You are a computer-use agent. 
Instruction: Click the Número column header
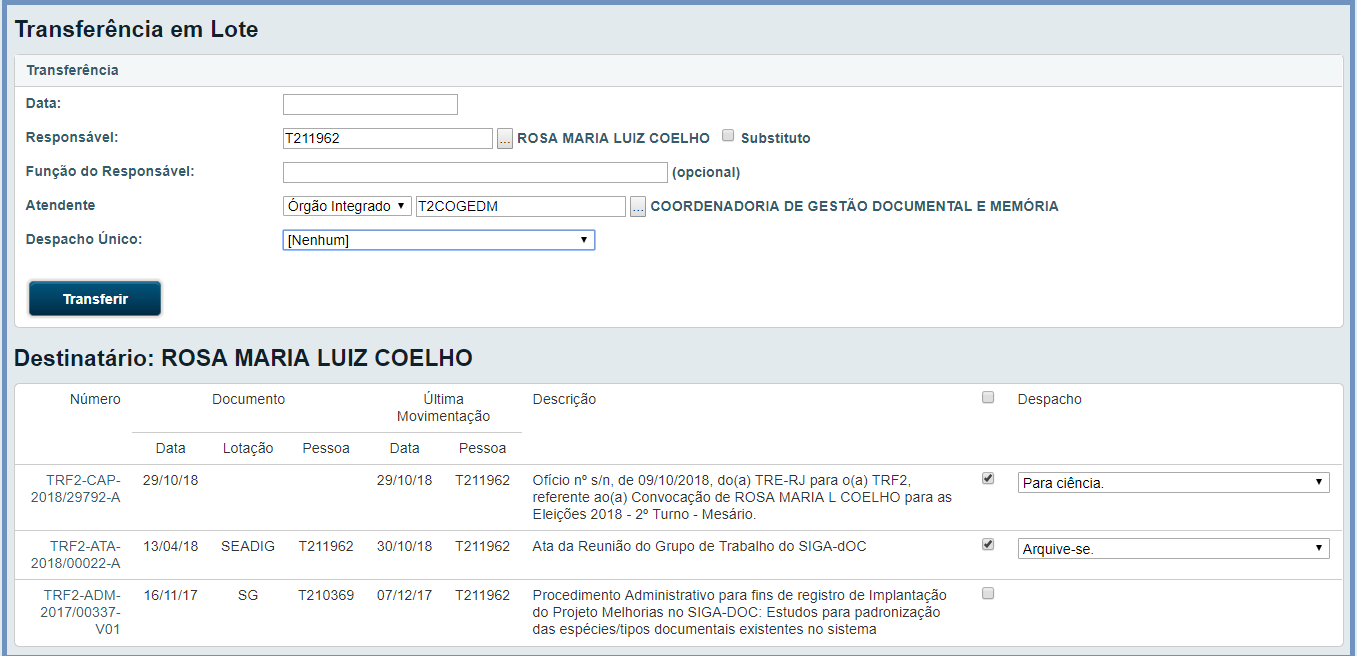[x=95, y=399]
